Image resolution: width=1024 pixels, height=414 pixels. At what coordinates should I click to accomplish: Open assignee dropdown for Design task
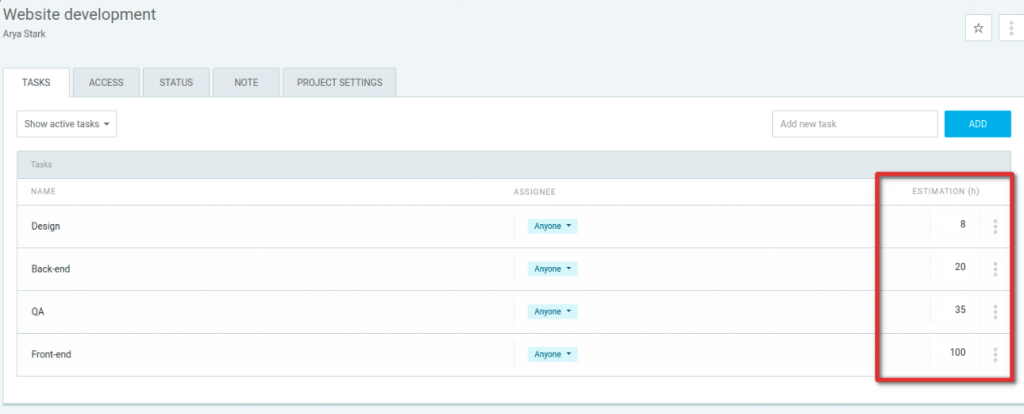tap(552, 227)
